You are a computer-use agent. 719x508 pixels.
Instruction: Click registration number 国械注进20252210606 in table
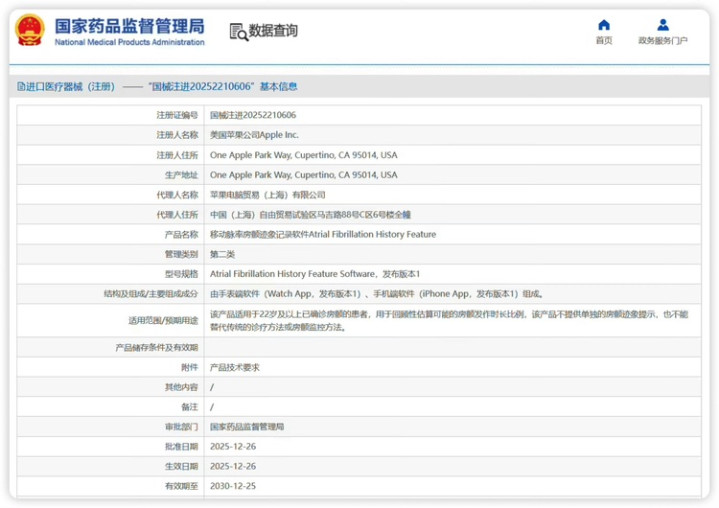click(x=252, y=115)
